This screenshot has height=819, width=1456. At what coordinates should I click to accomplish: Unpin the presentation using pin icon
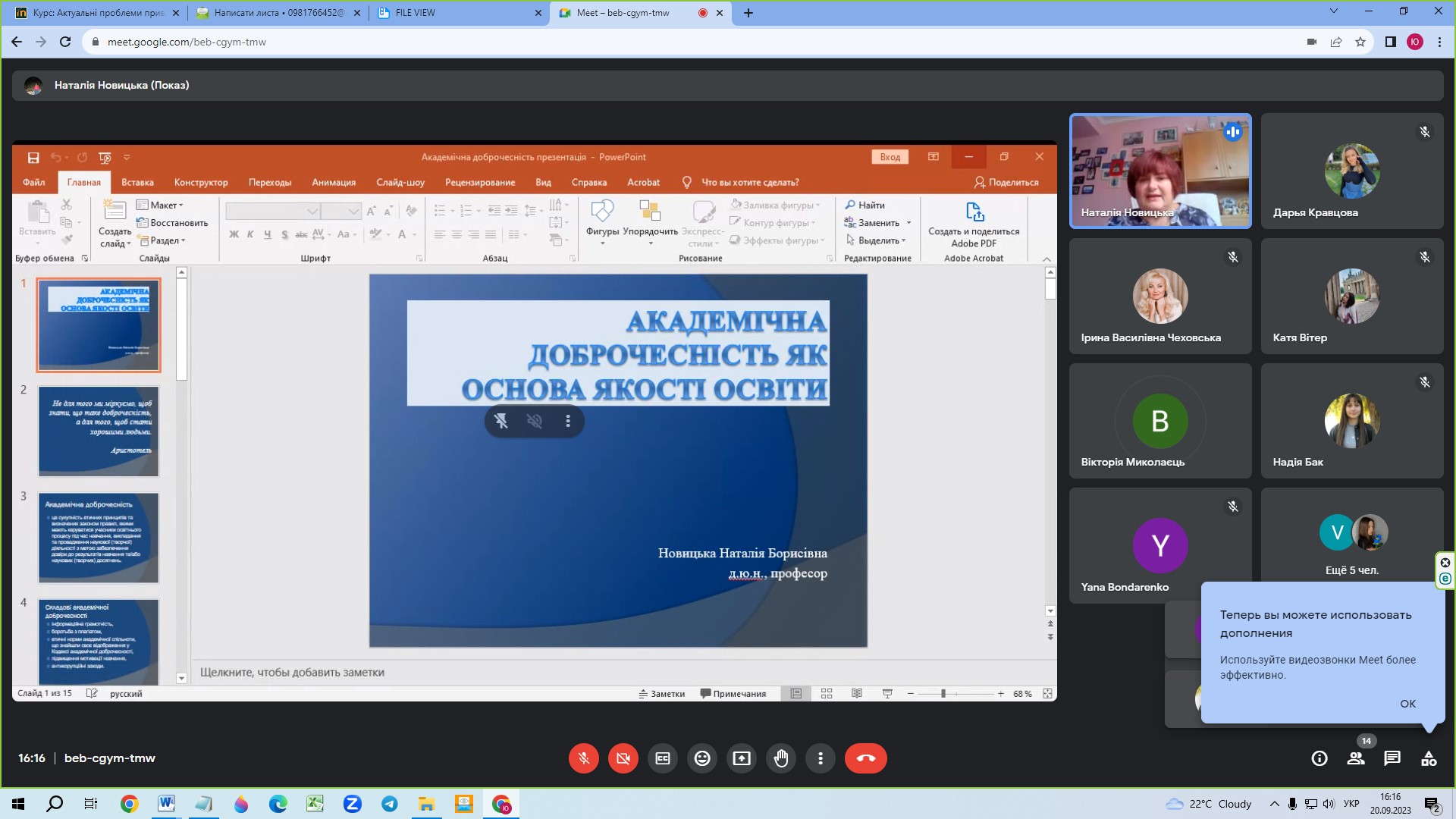point(501,421)
